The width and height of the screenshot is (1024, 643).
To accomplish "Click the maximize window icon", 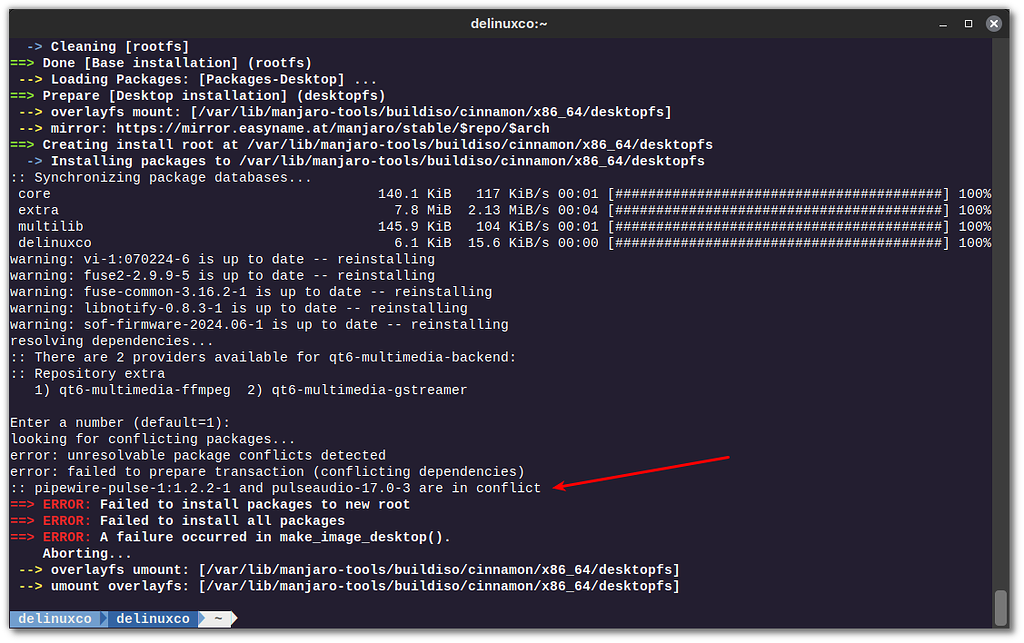I will coord(966,22).
